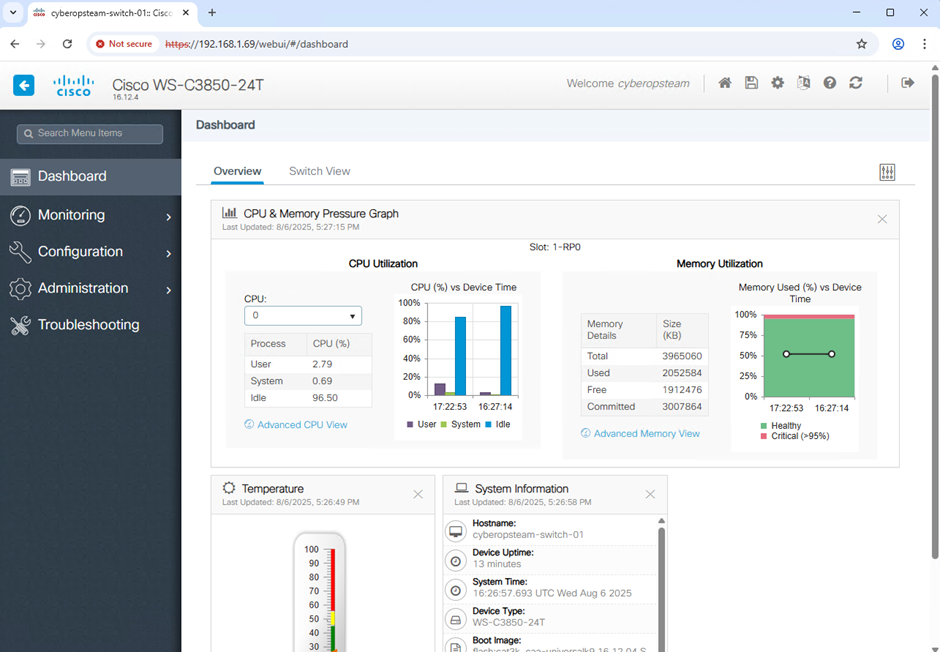The height and width of the screenshot is (652, 940).
Task: Close the System Information panel
Action: click(x=650, y=494)
